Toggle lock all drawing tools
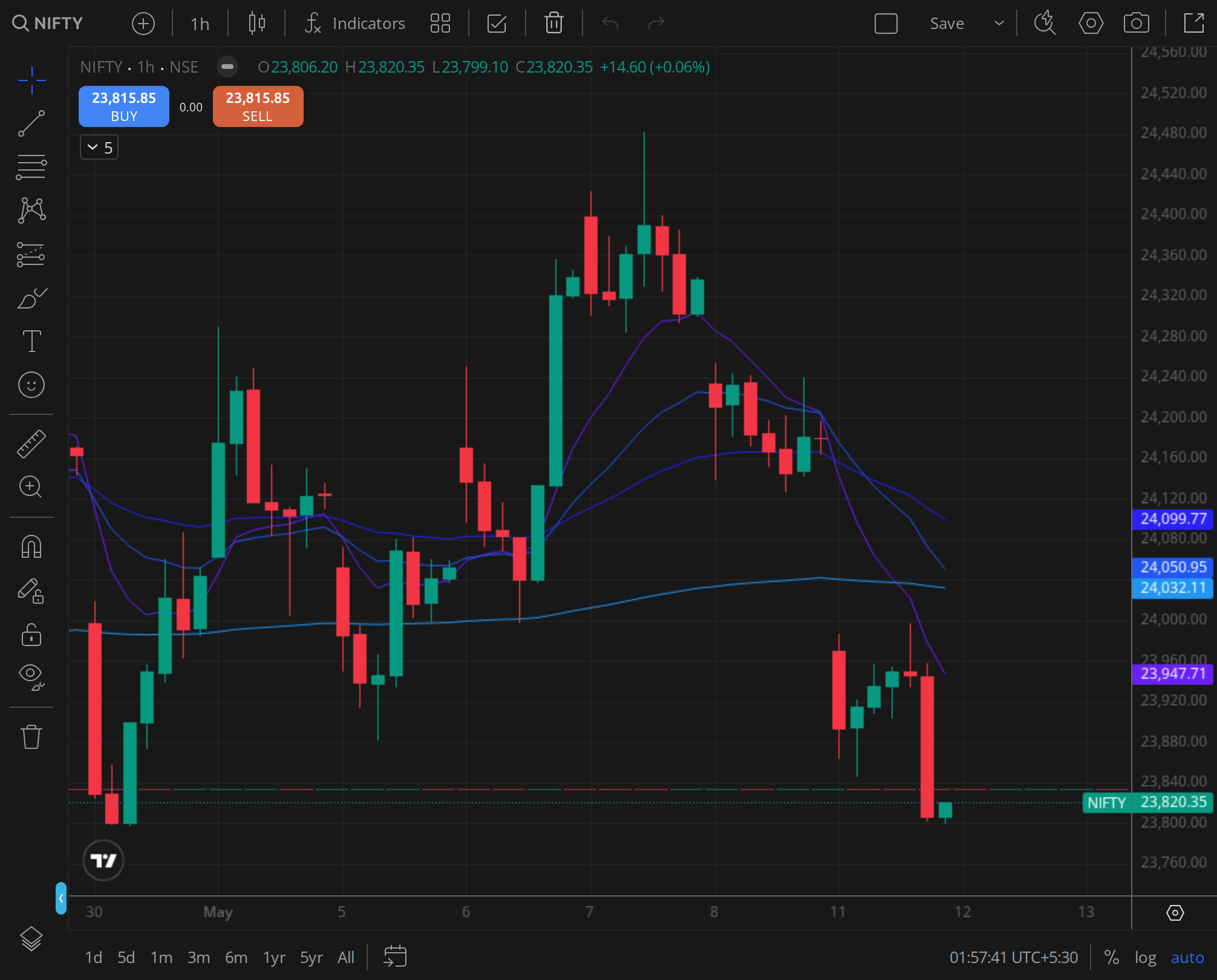Image resolution: width=1217 pixels, height=980 pixels. point(31,635)
